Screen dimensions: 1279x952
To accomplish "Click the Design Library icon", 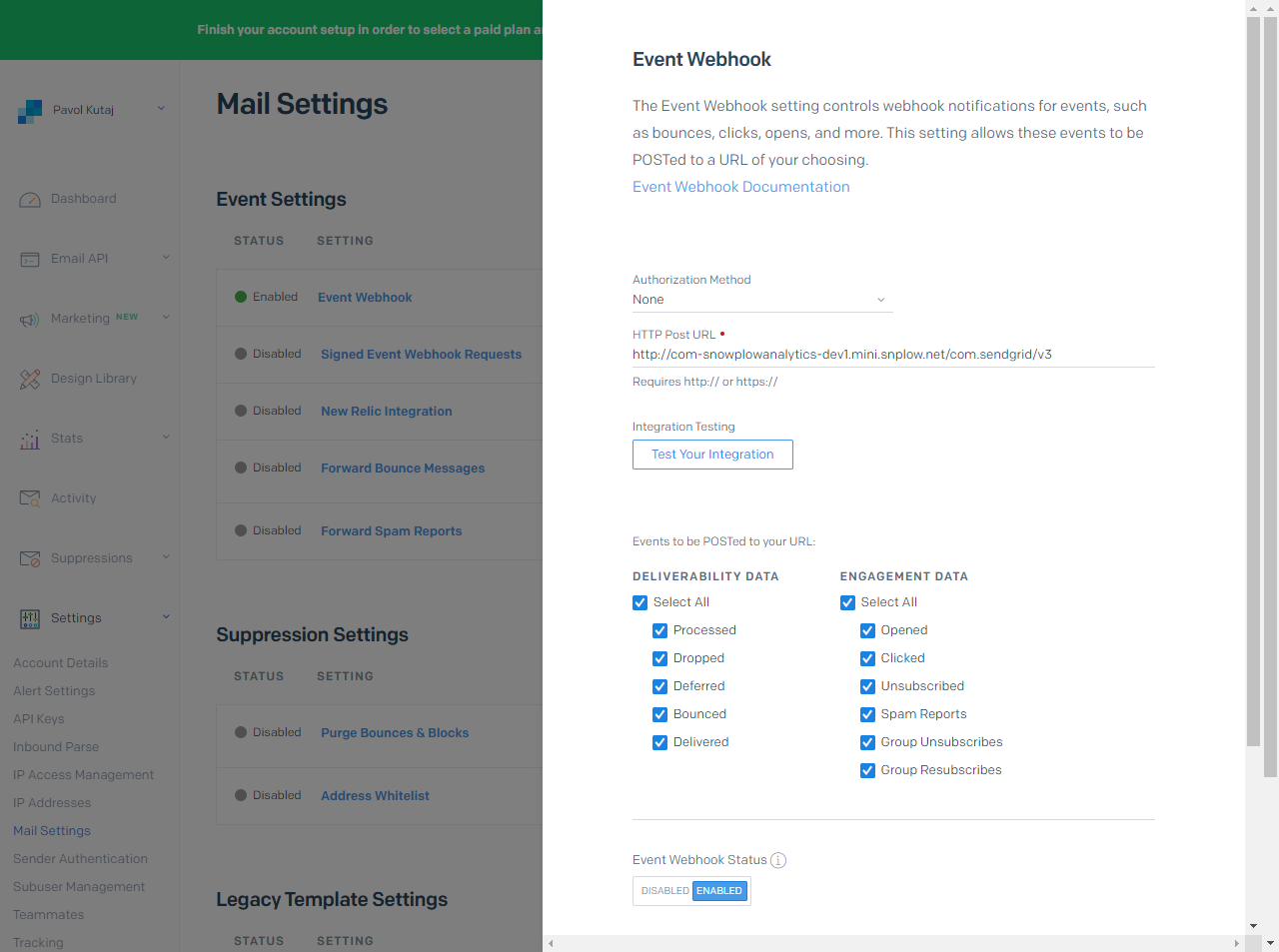I will coord(30,380).
